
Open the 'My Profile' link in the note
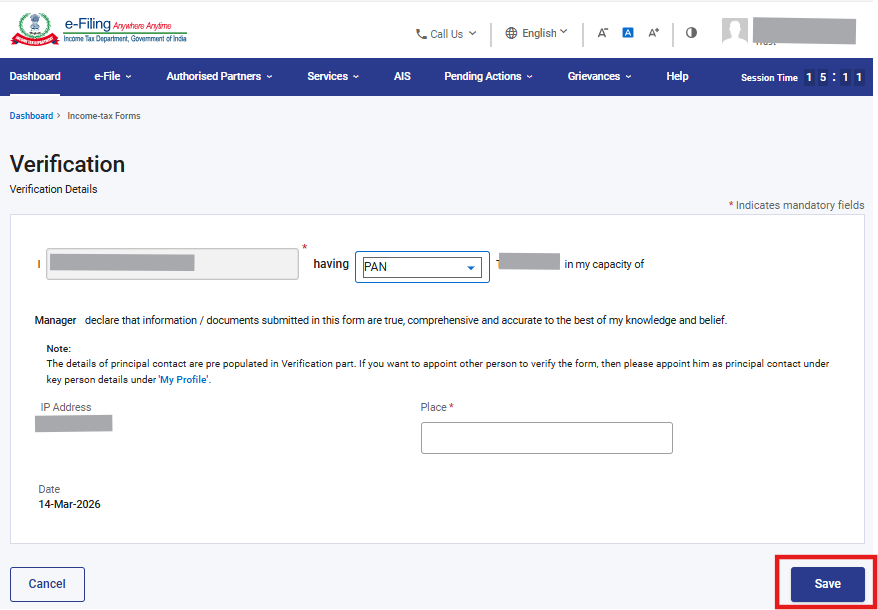[184, 379]
